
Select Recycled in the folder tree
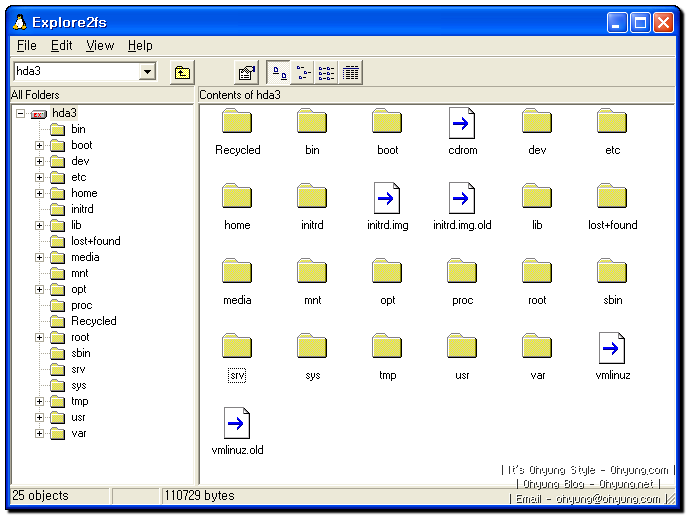[93, 322]
